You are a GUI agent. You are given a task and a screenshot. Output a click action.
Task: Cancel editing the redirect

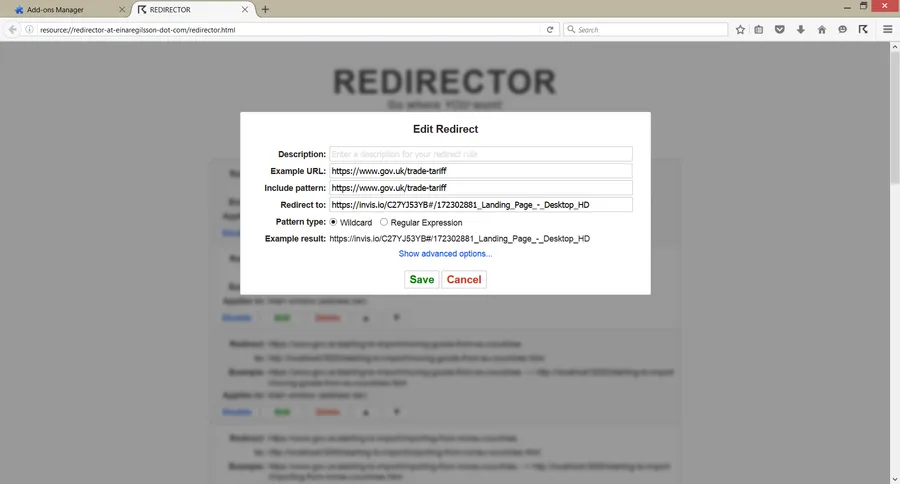464,280
